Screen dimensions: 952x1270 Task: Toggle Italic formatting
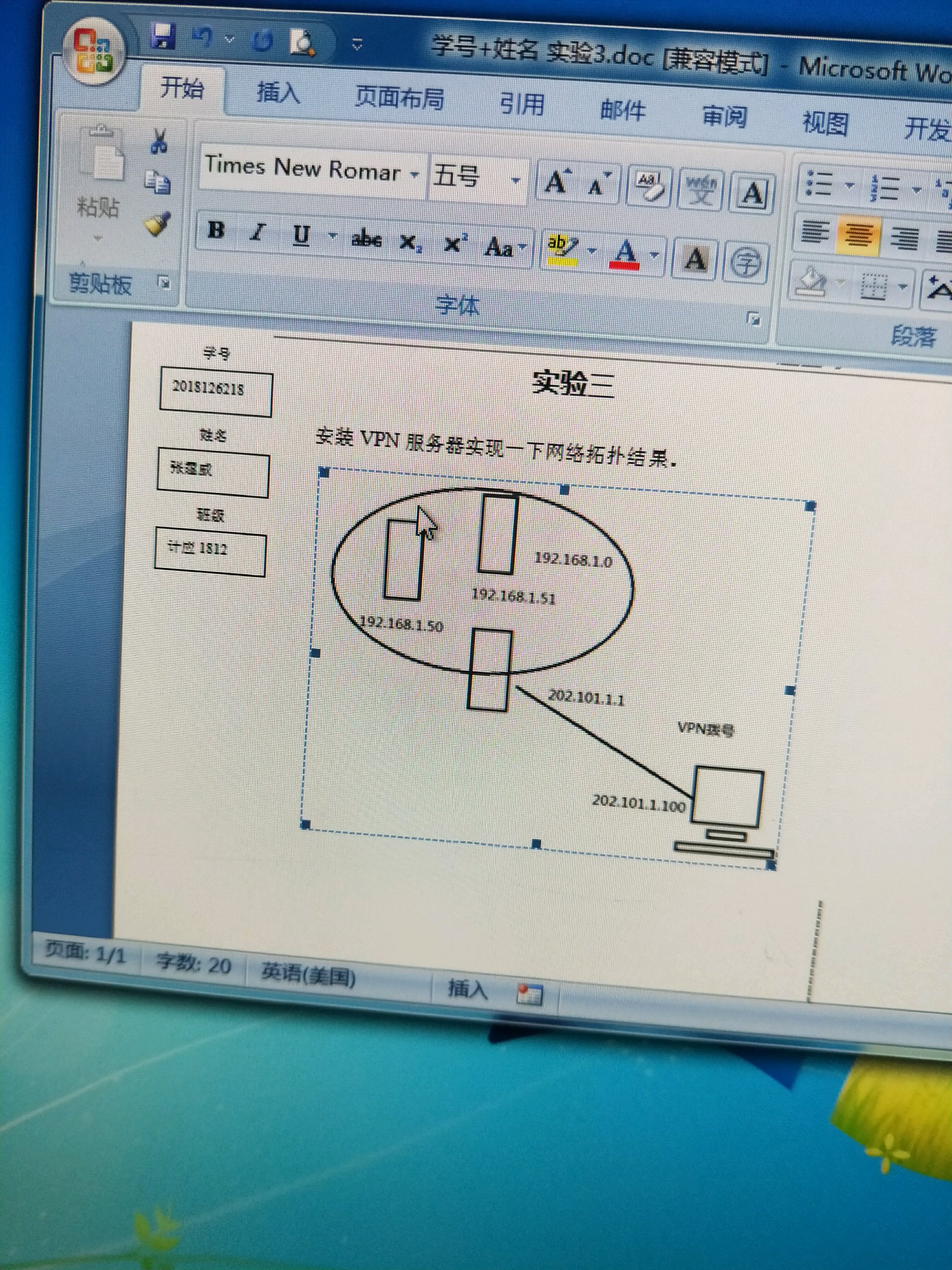point(258,232)
